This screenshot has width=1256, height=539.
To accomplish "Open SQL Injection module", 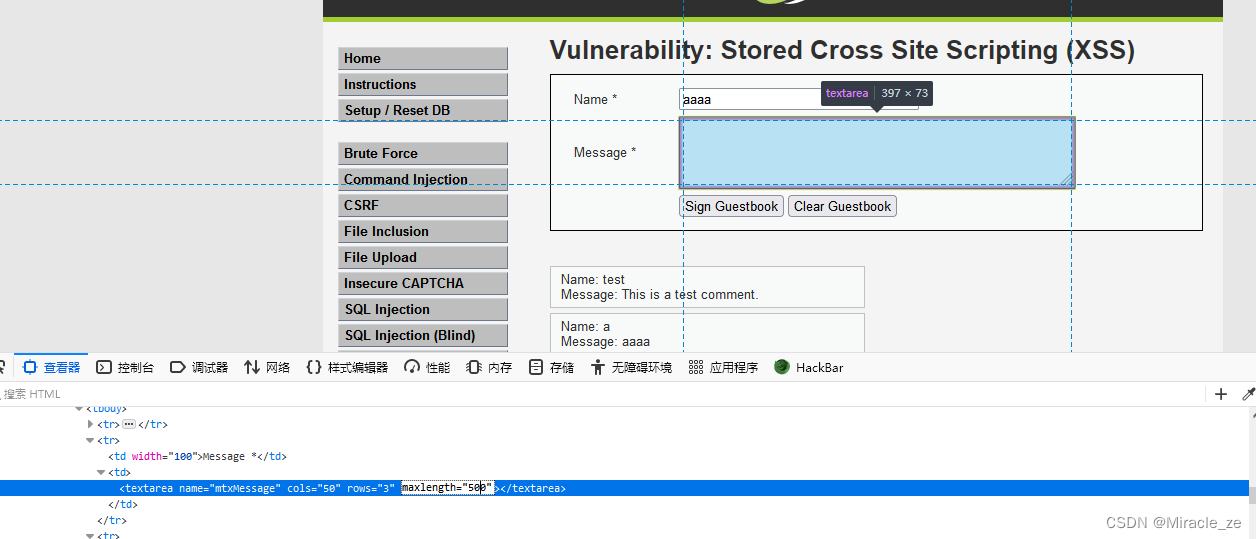I will point(423,309).
